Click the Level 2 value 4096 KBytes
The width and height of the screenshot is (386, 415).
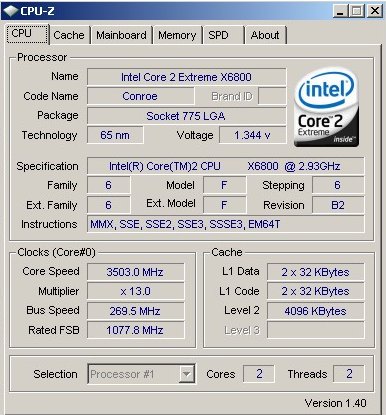pos(315,311)
